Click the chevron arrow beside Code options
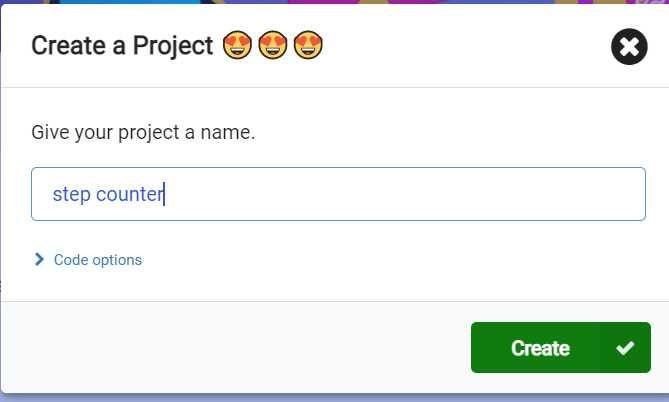The height and width of the screenshot is (402, 669). tap(39, 260)
